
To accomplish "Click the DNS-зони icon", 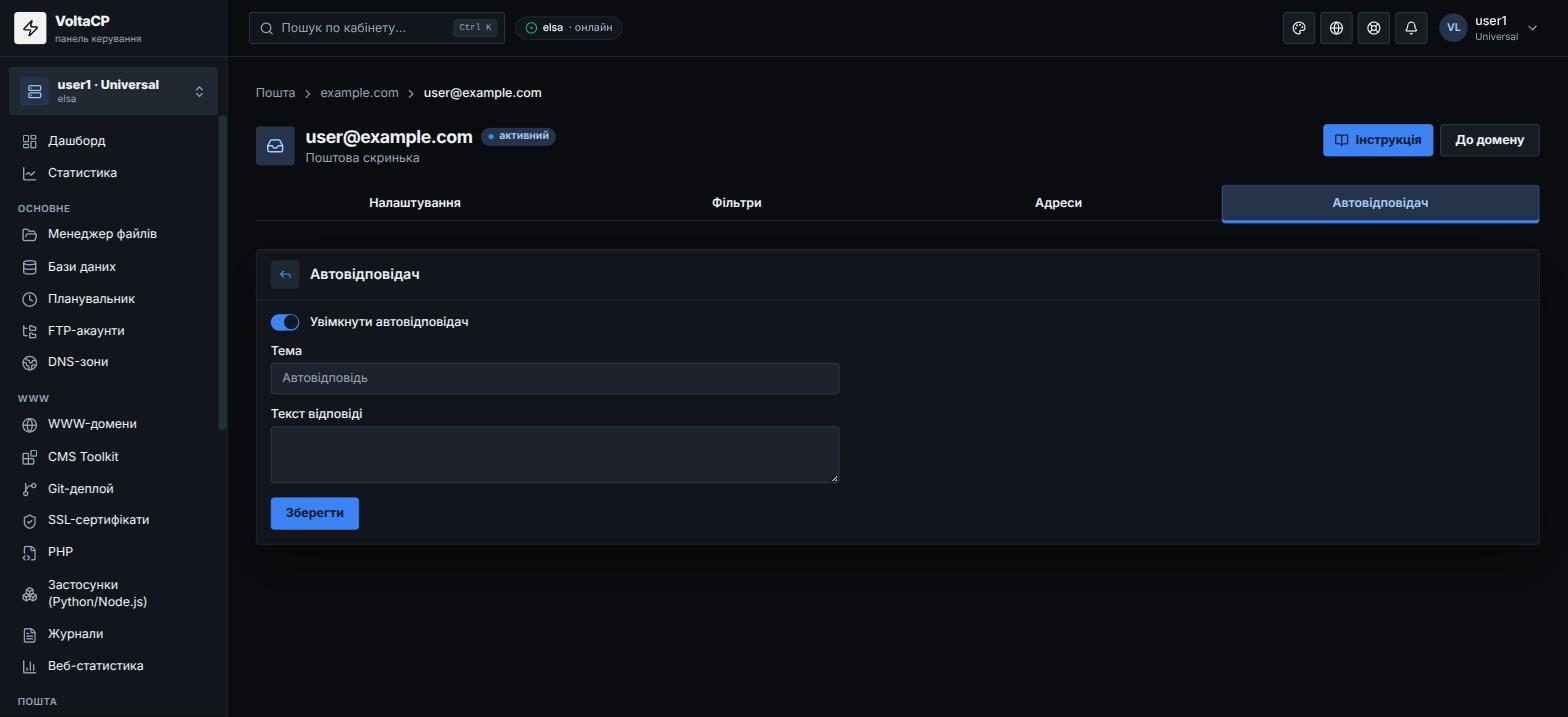I will [30, 363].
